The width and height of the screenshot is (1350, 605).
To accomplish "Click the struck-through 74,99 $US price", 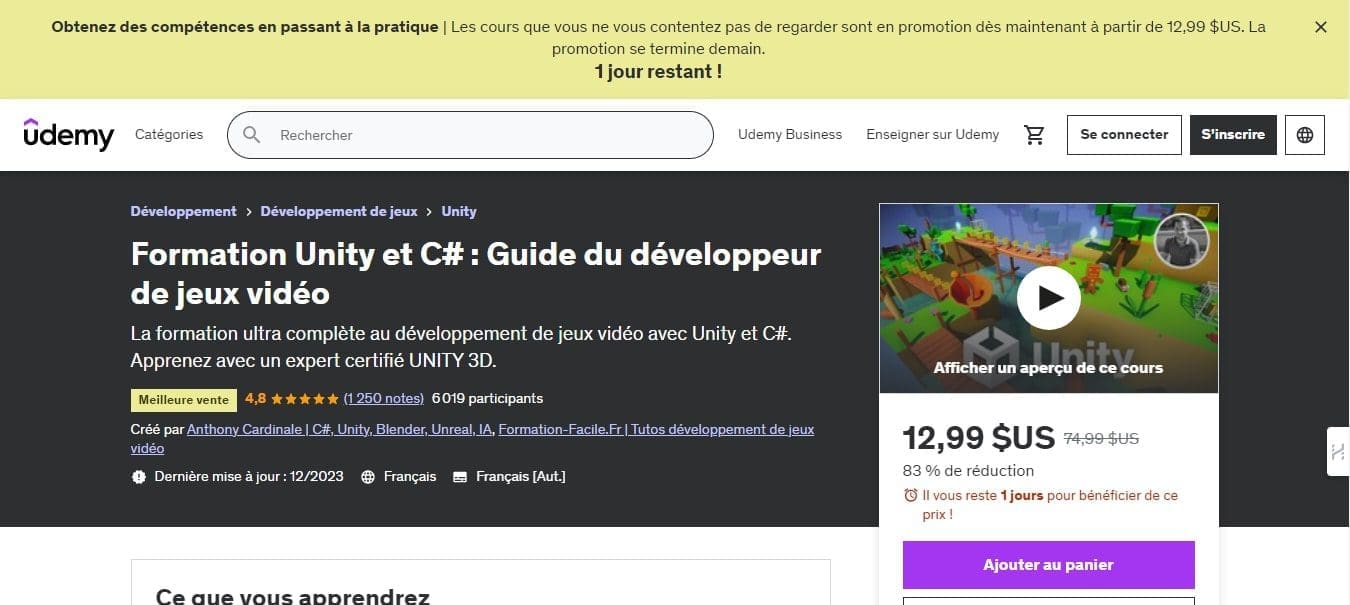I will (1101, 438).
